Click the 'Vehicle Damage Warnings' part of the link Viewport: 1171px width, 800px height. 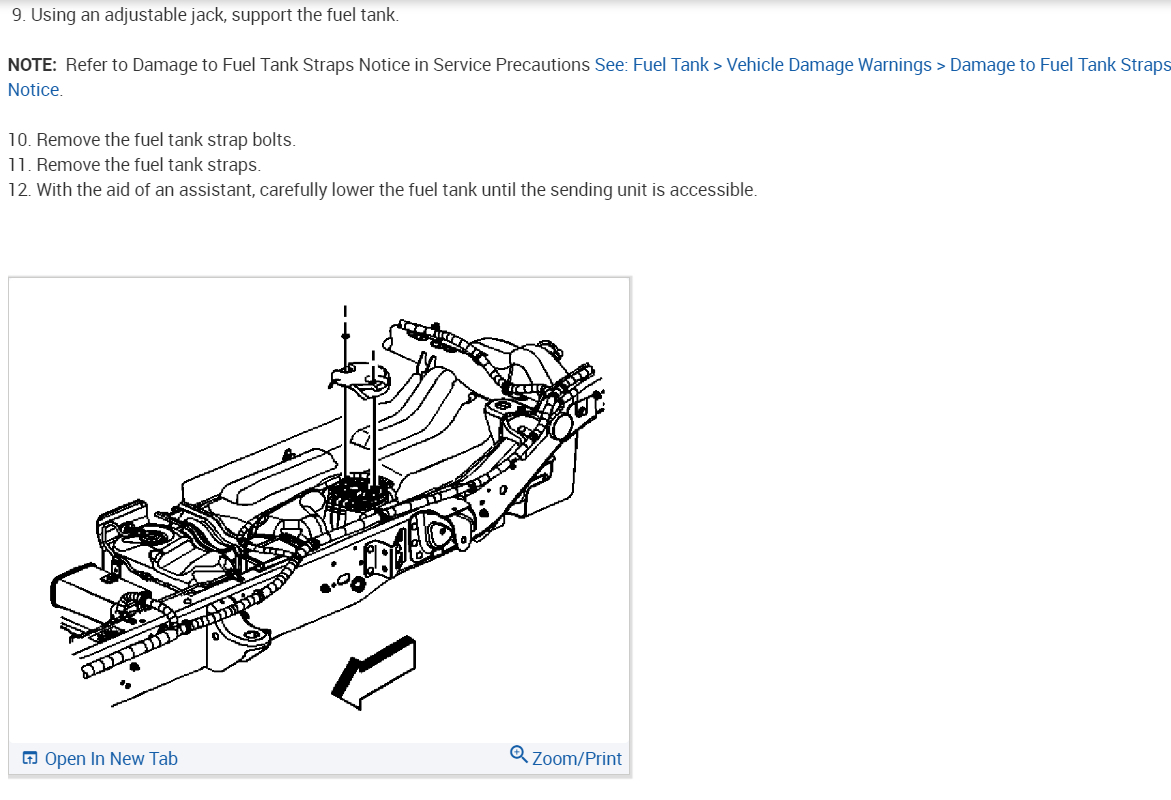pos(829,65)
